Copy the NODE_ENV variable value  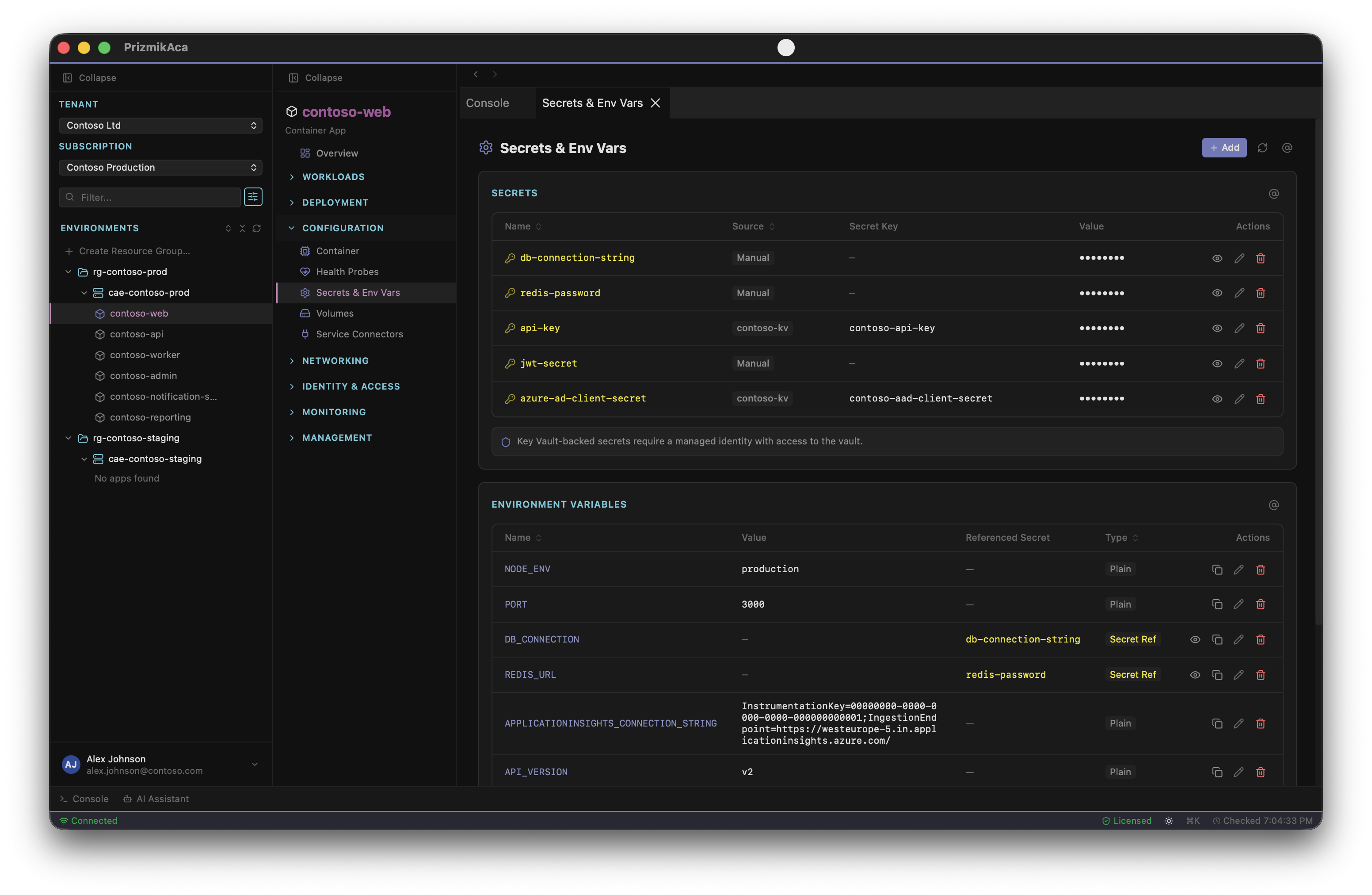pyautogui.click(x=1217, y=569)
